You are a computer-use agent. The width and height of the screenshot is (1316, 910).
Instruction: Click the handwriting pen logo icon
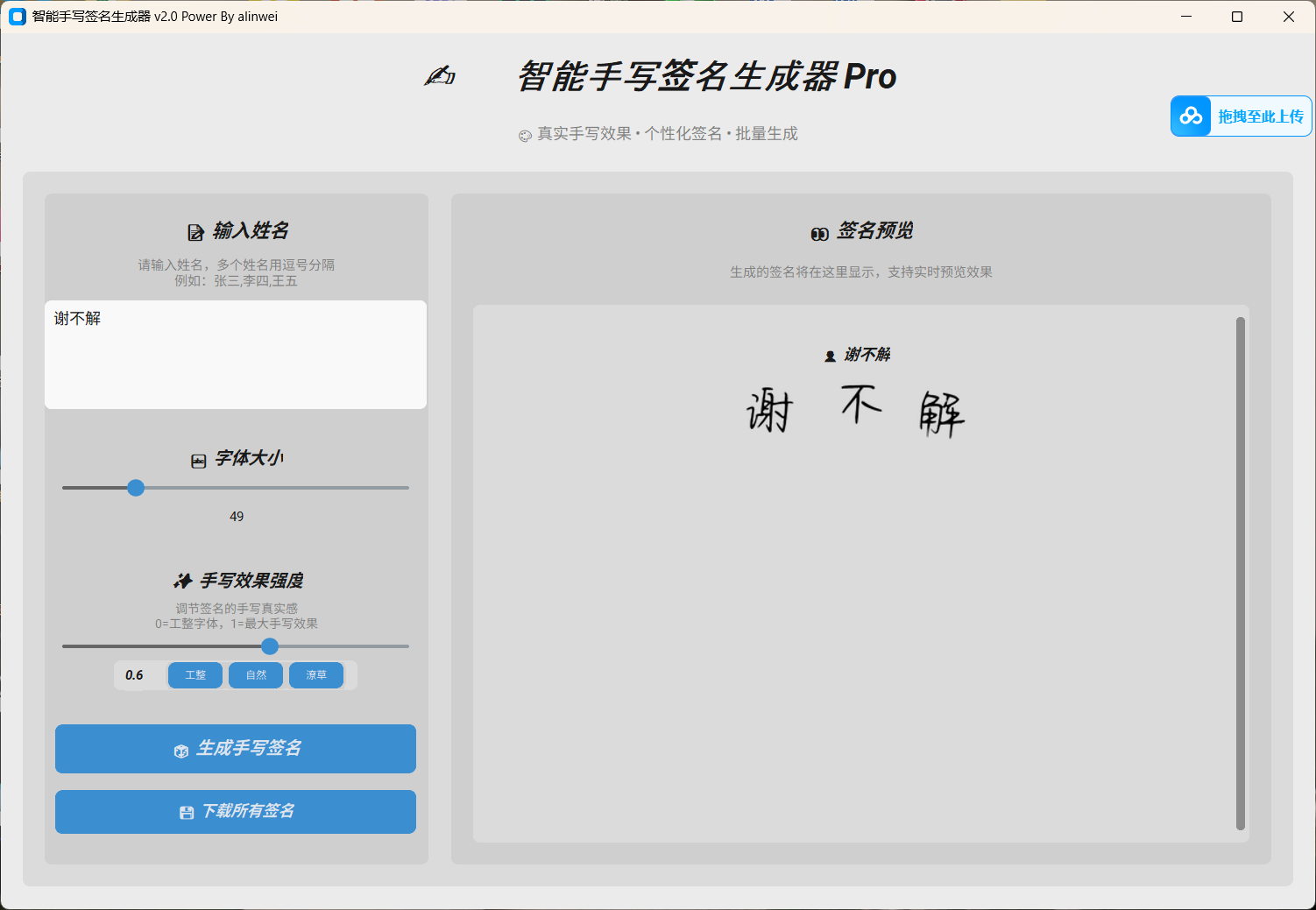(440, 76)
